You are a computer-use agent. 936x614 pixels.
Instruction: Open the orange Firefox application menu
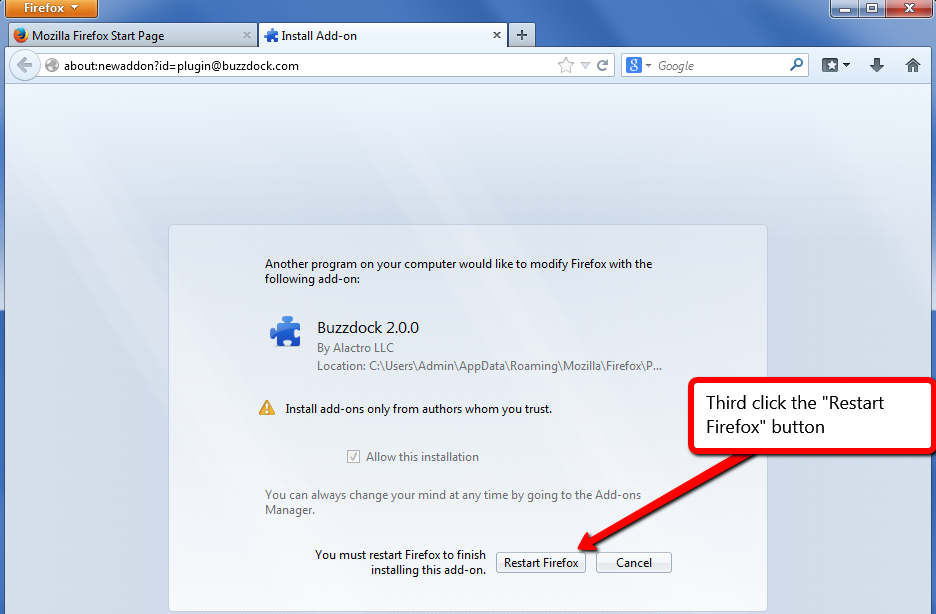(51, 8)
